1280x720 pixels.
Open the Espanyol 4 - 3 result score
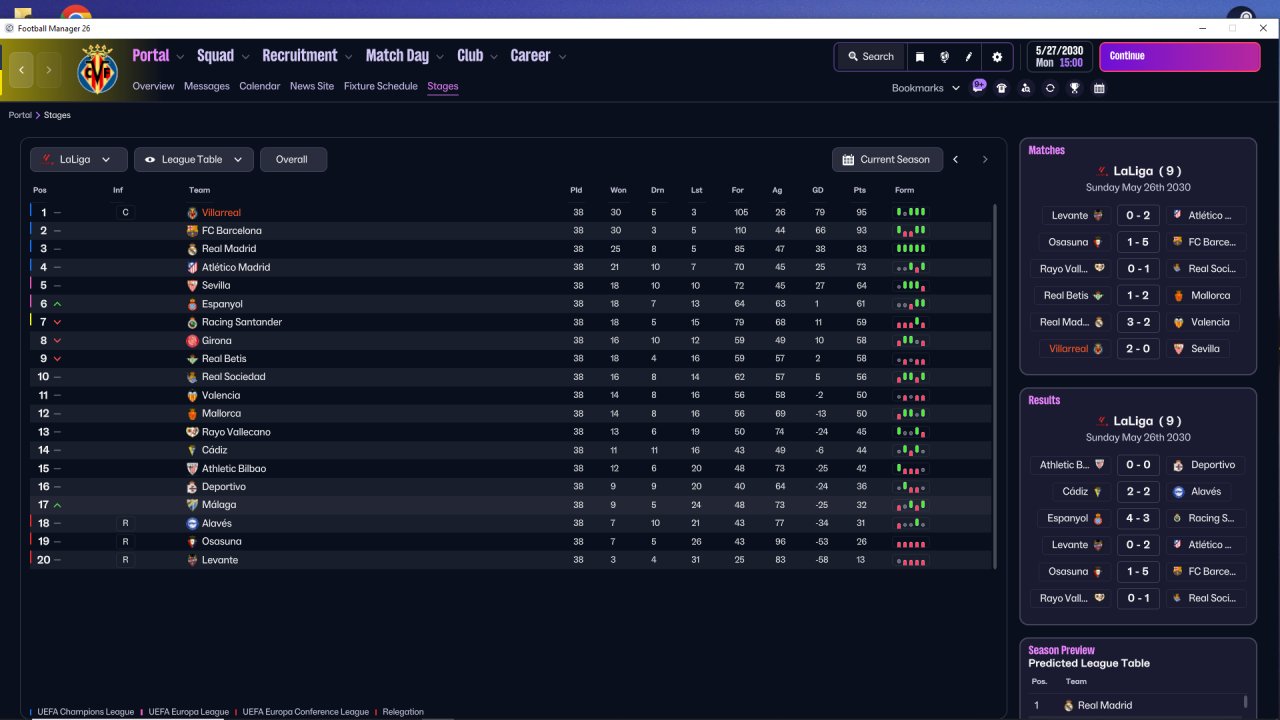coord(1138,518)
